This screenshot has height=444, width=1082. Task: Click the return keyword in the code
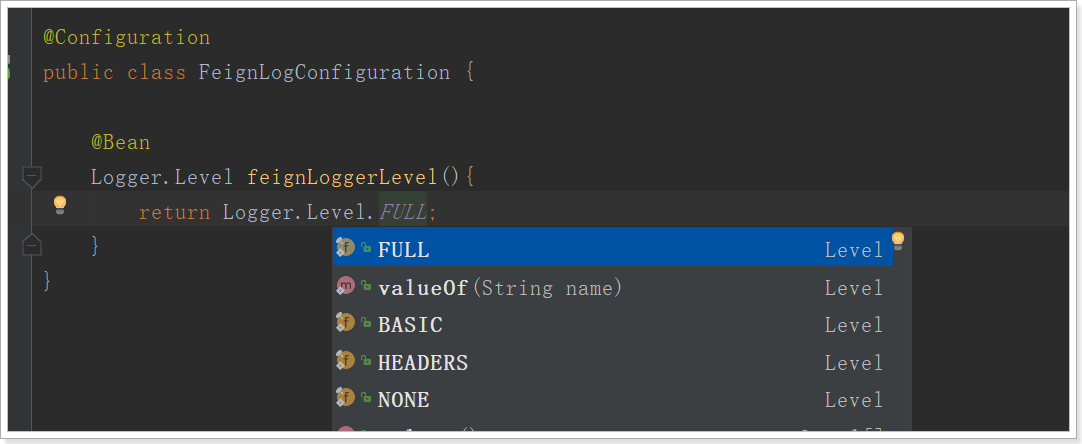pos(174,212)
